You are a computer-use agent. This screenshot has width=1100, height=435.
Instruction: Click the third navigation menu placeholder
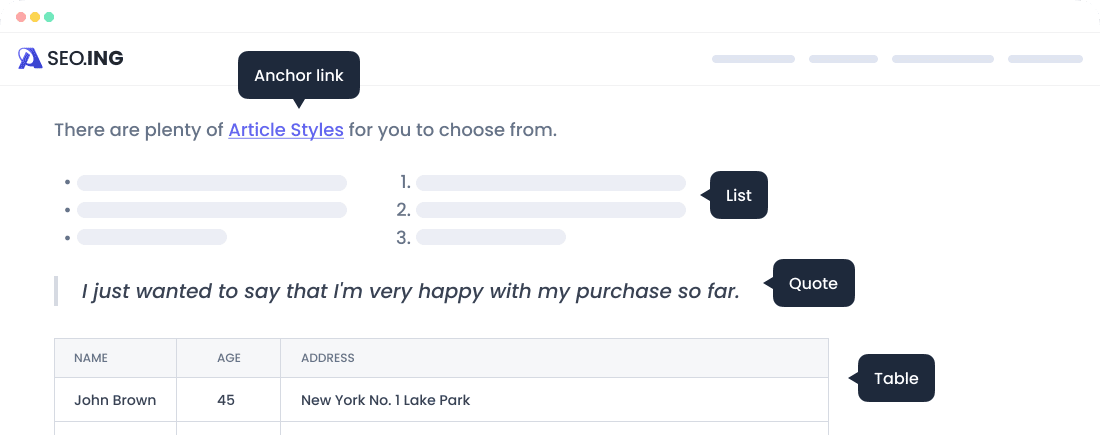pos(942,59)
